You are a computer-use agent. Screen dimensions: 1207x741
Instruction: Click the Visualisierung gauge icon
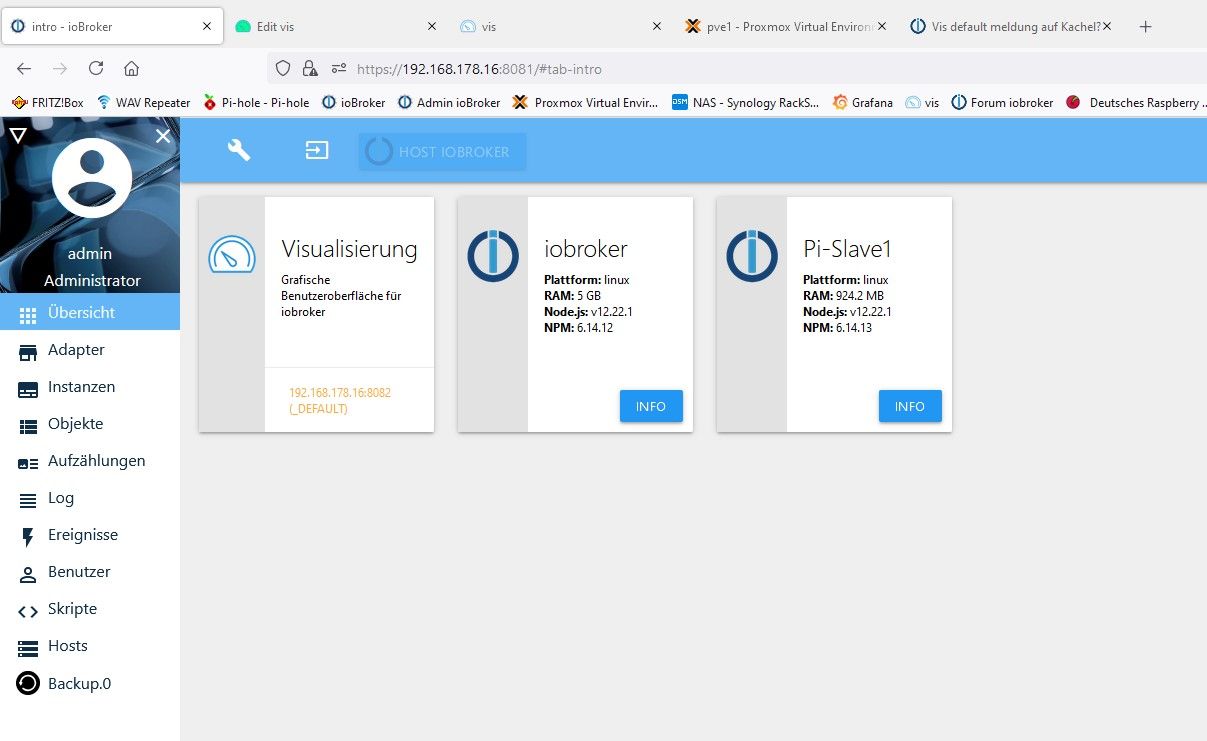click(x=232, y=255)
